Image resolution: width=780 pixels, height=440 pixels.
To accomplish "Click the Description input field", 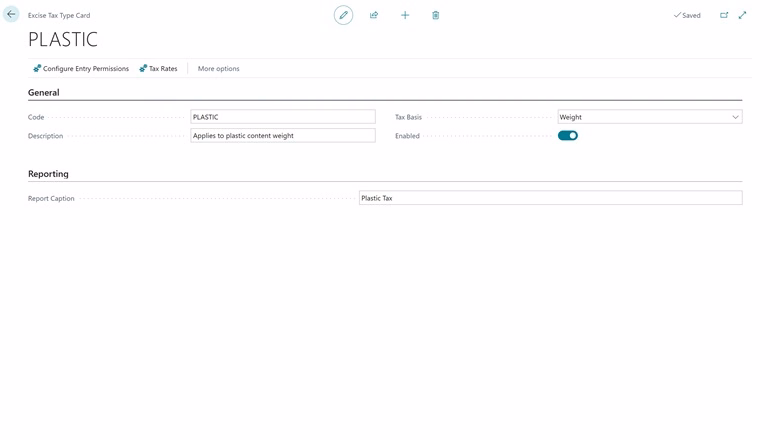I will point(283,136).
